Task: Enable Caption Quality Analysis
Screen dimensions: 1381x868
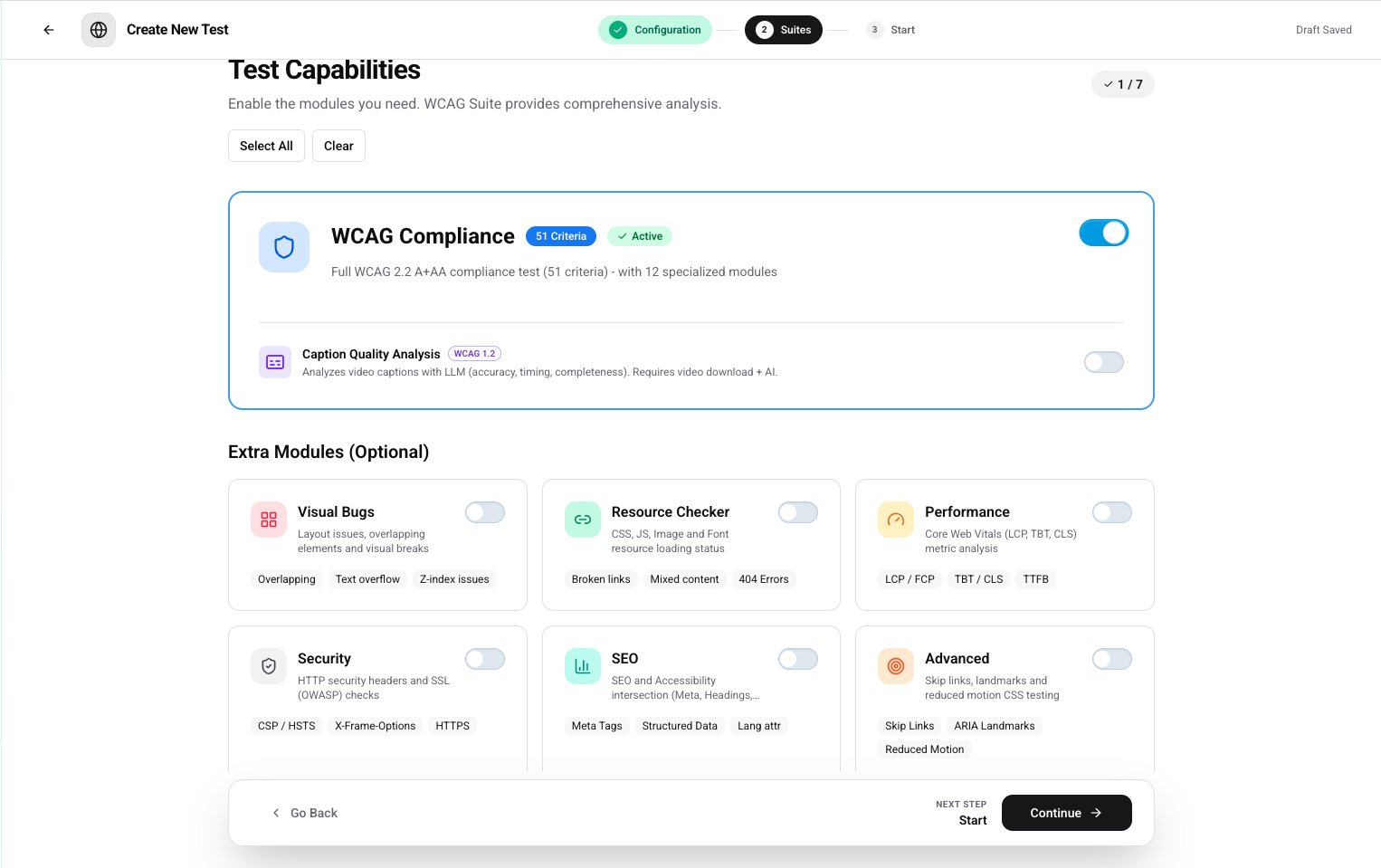Action: coord(1103,362)
